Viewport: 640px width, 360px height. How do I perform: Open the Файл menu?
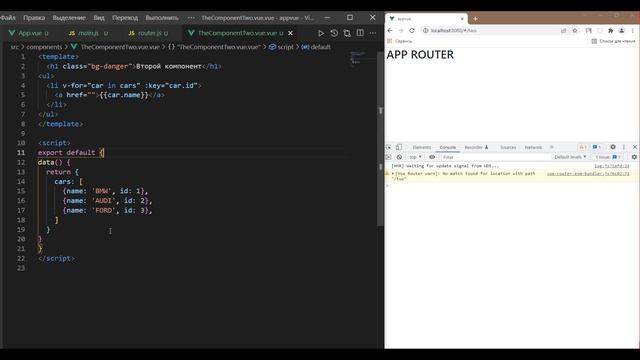[7, 18]
